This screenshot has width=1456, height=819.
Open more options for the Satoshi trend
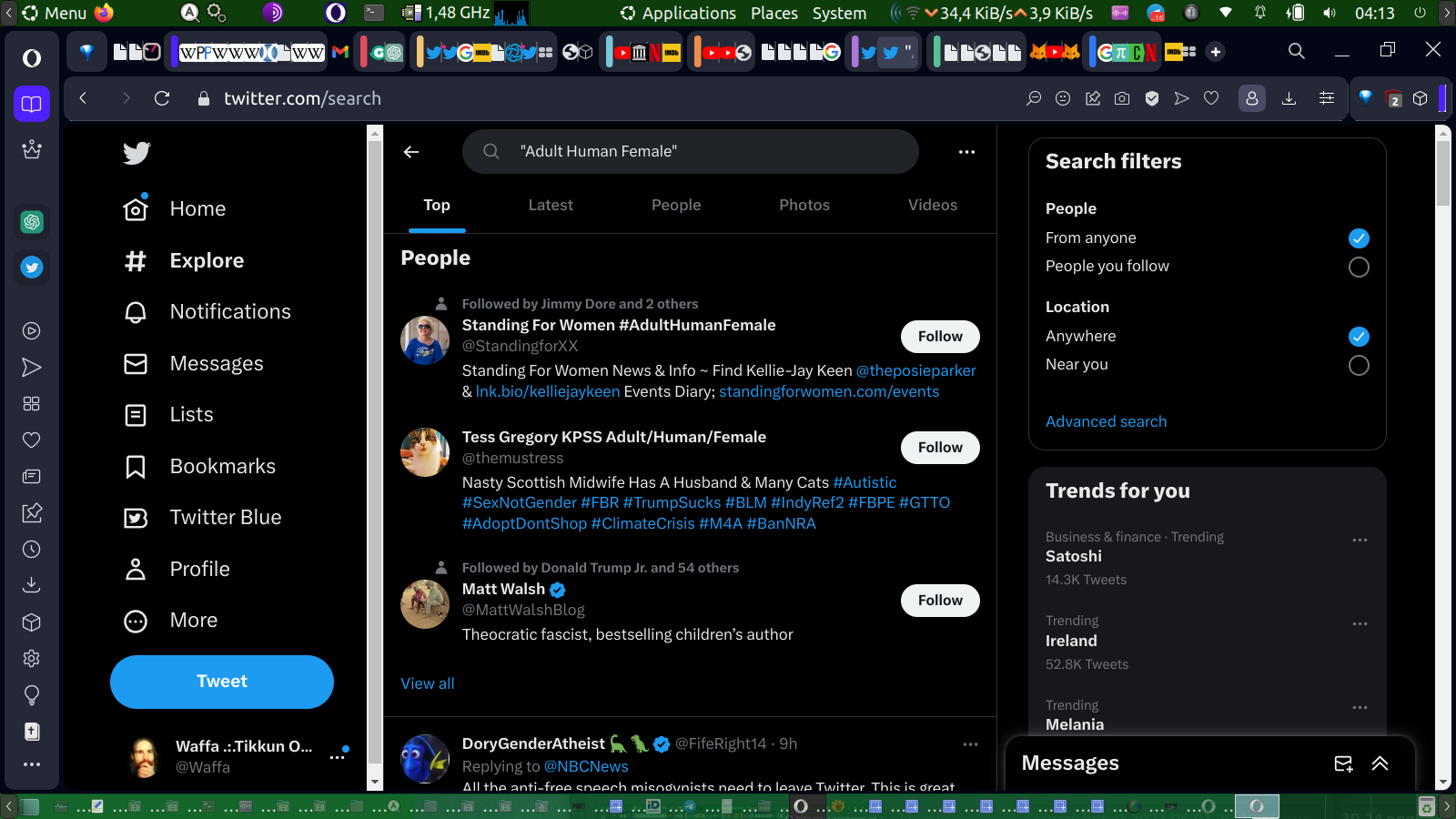pos(1360,540)
